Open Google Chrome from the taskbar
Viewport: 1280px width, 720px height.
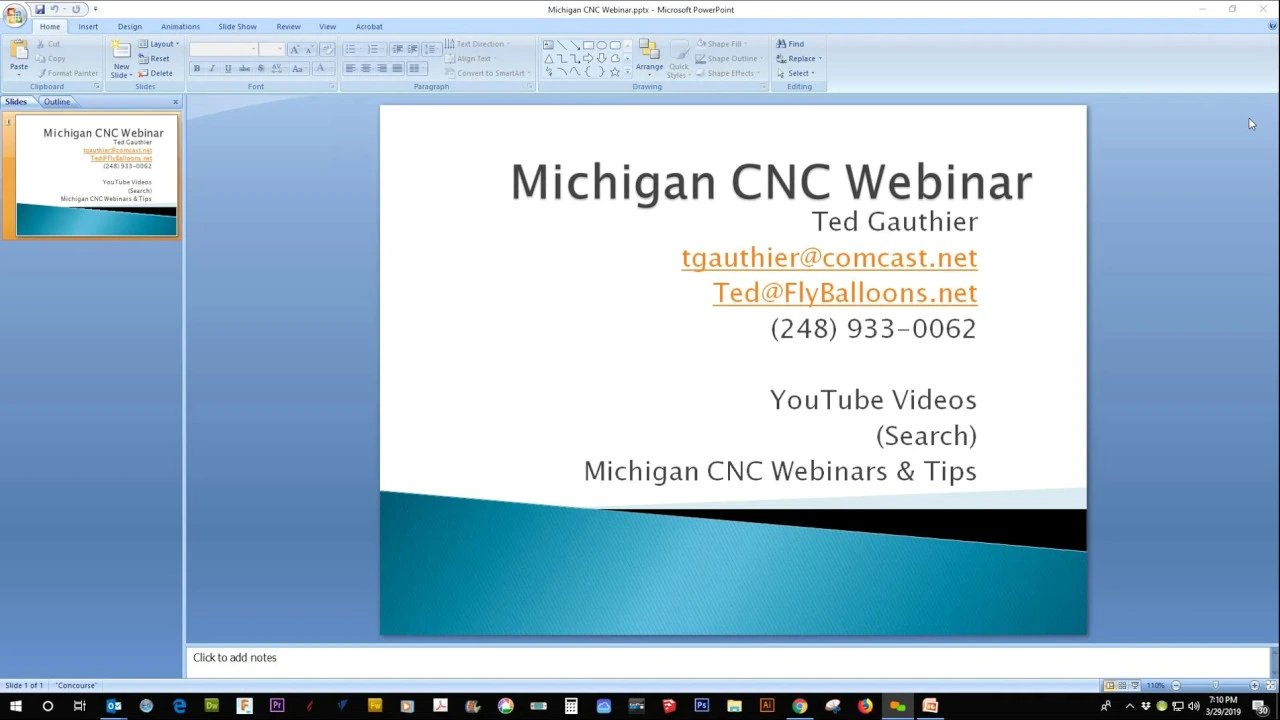pyautogui.click(x=799, y=706)
